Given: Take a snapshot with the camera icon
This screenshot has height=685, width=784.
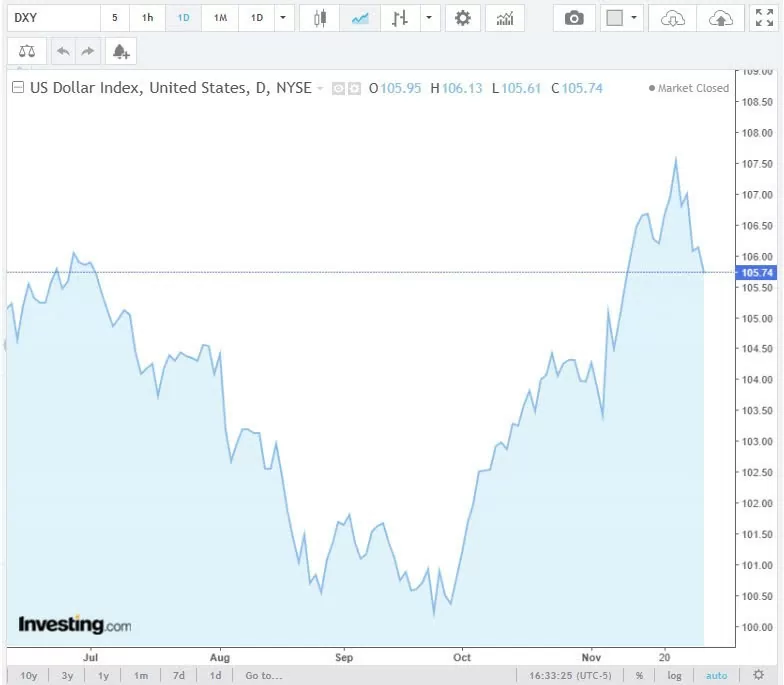Looking at the screenshot, I should (574, 18).
